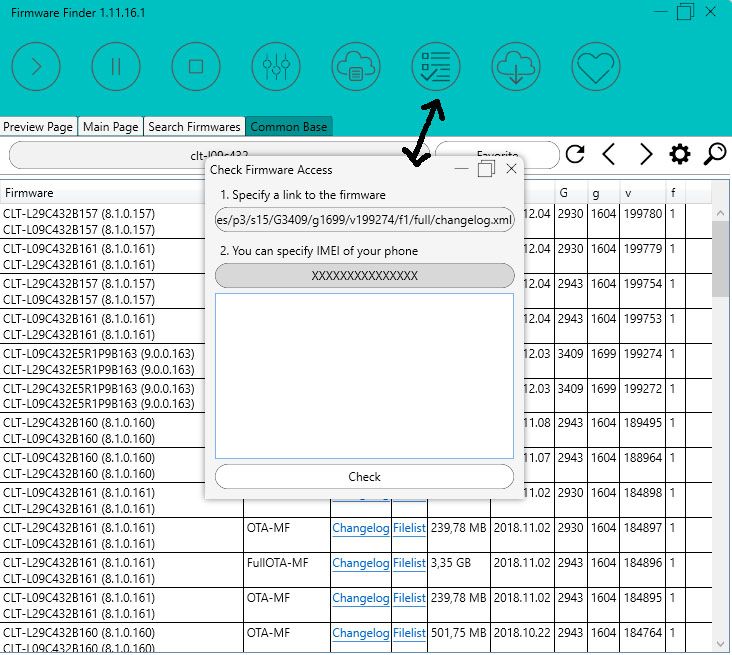Click the G column header
This screenshot has width=732, height=655.
pyautogui.click(x=571, y=193)
